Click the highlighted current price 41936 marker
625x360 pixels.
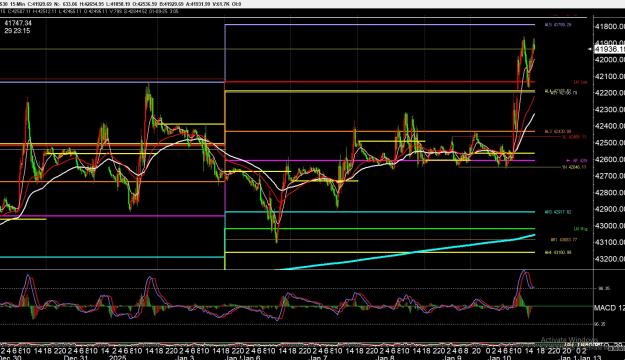click(x=609, y=49)
